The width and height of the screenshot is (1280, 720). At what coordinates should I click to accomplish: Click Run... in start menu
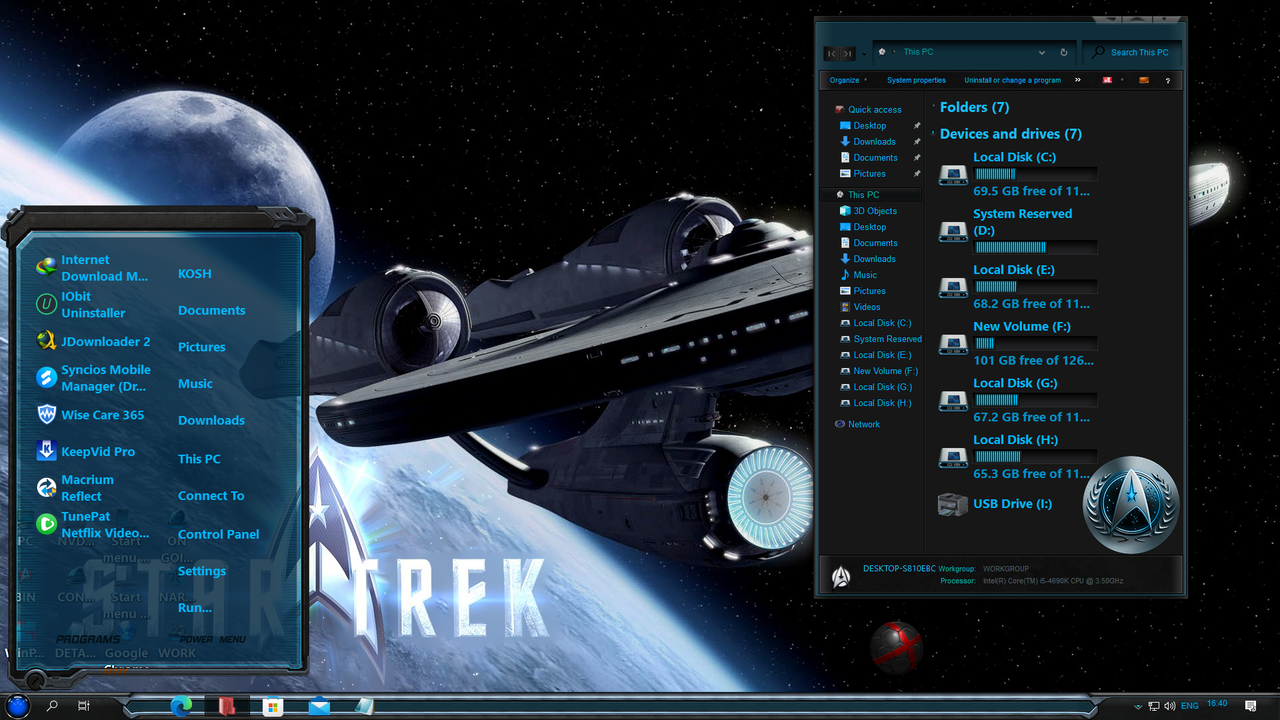click(x=195, y=608)
